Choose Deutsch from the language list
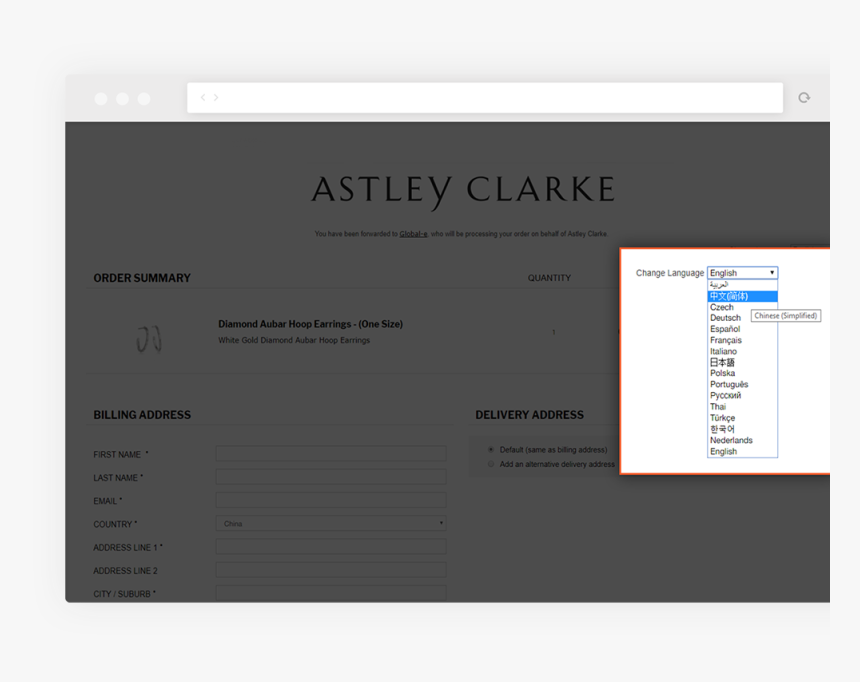 [x=726, y=318]
